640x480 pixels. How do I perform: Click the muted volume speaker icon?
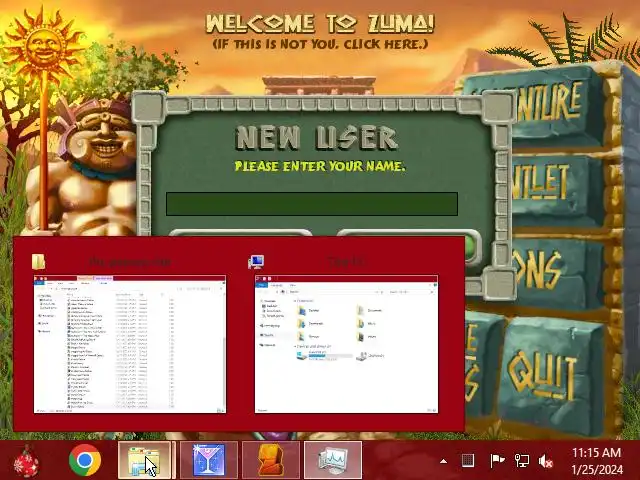pyautogui.click(x=545, y=461)
